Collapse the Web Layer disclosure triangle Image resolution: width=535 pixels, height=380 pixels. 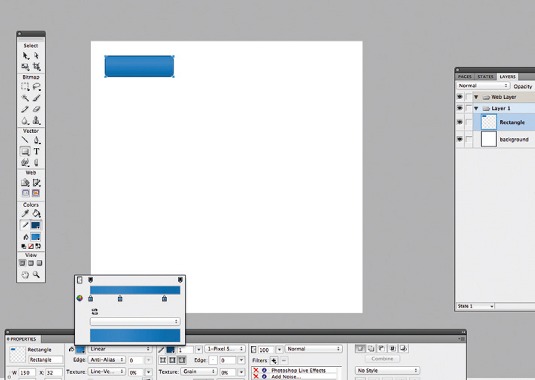476,97
